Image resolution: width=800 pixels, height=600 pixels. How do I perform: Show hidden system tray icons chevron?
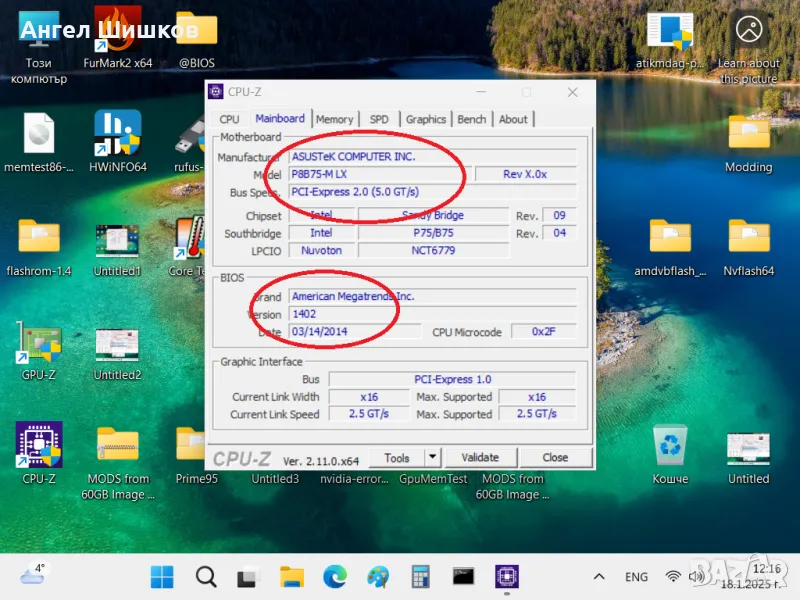coord(599,577)
